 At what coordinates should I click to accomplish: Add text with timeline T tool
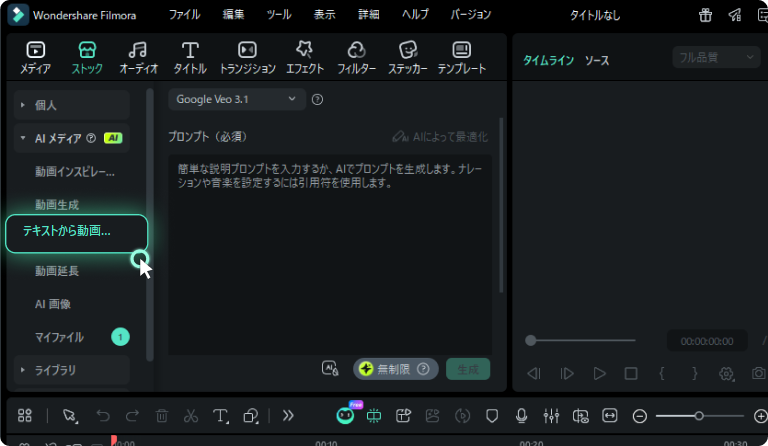point(220,416)
